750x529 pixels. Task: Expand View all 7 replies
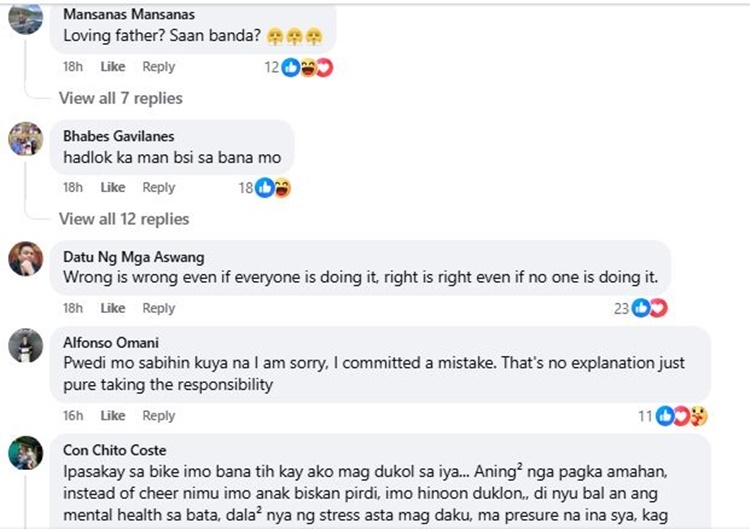coord(120,98)
